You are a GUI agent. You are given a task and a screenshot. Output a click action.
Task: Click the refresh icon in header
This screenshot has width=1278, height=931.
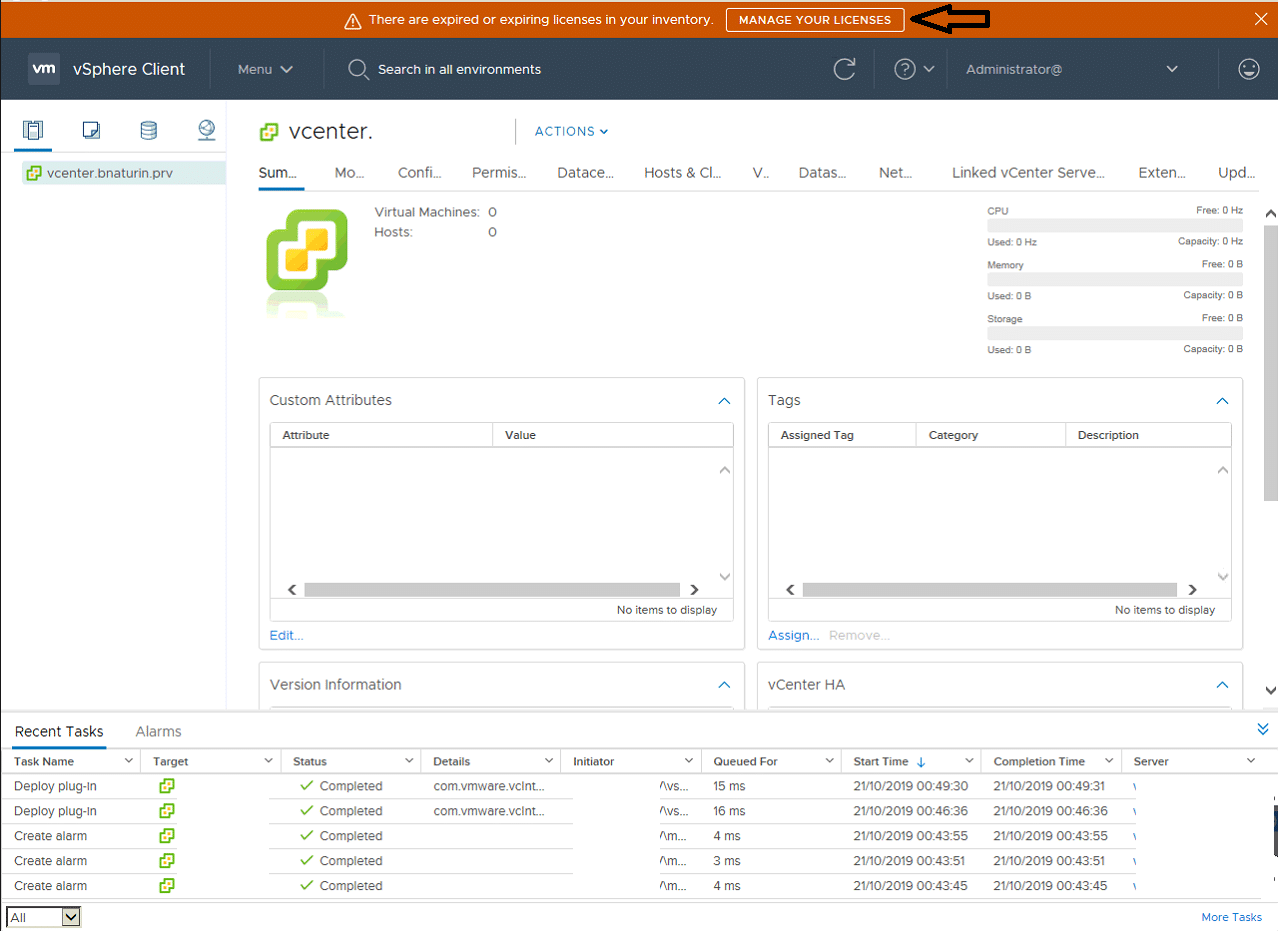(x=845, y=69)
